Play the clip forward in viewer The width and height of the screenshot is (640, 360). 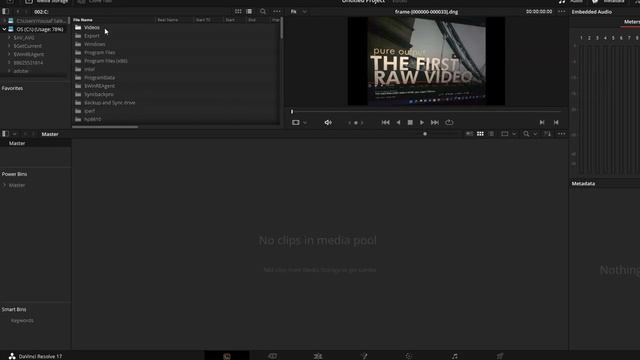[x=422, y=122]
